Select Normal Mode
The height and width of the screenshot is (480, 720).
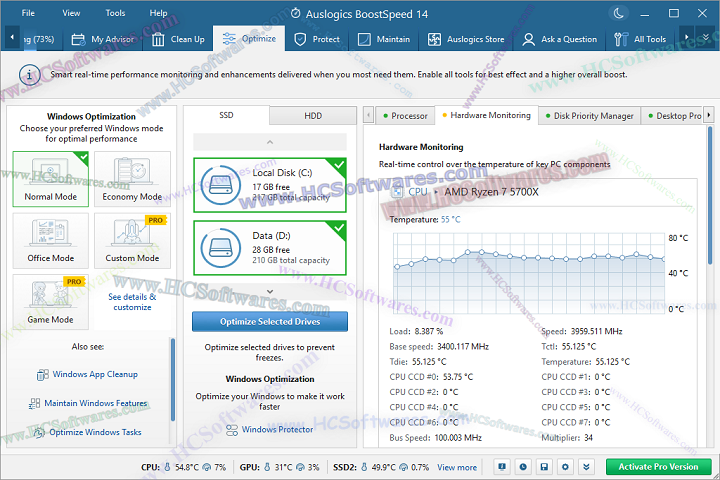pos(51,179)
